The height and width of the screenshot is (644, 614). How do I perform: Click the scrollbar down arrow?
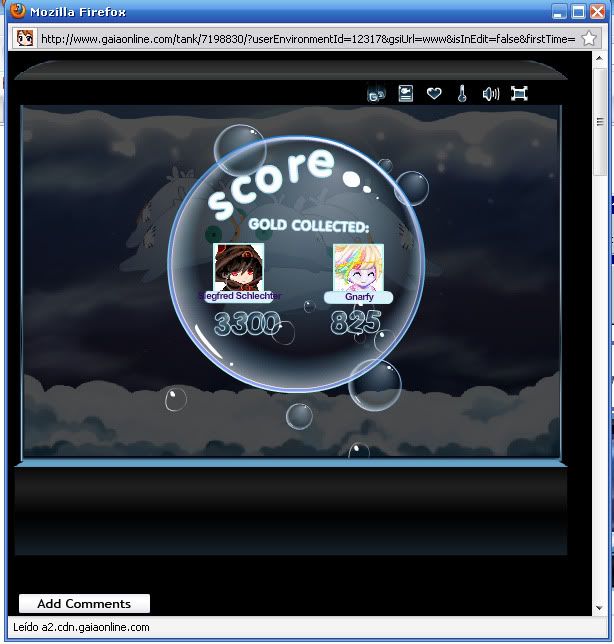(600, 608)
